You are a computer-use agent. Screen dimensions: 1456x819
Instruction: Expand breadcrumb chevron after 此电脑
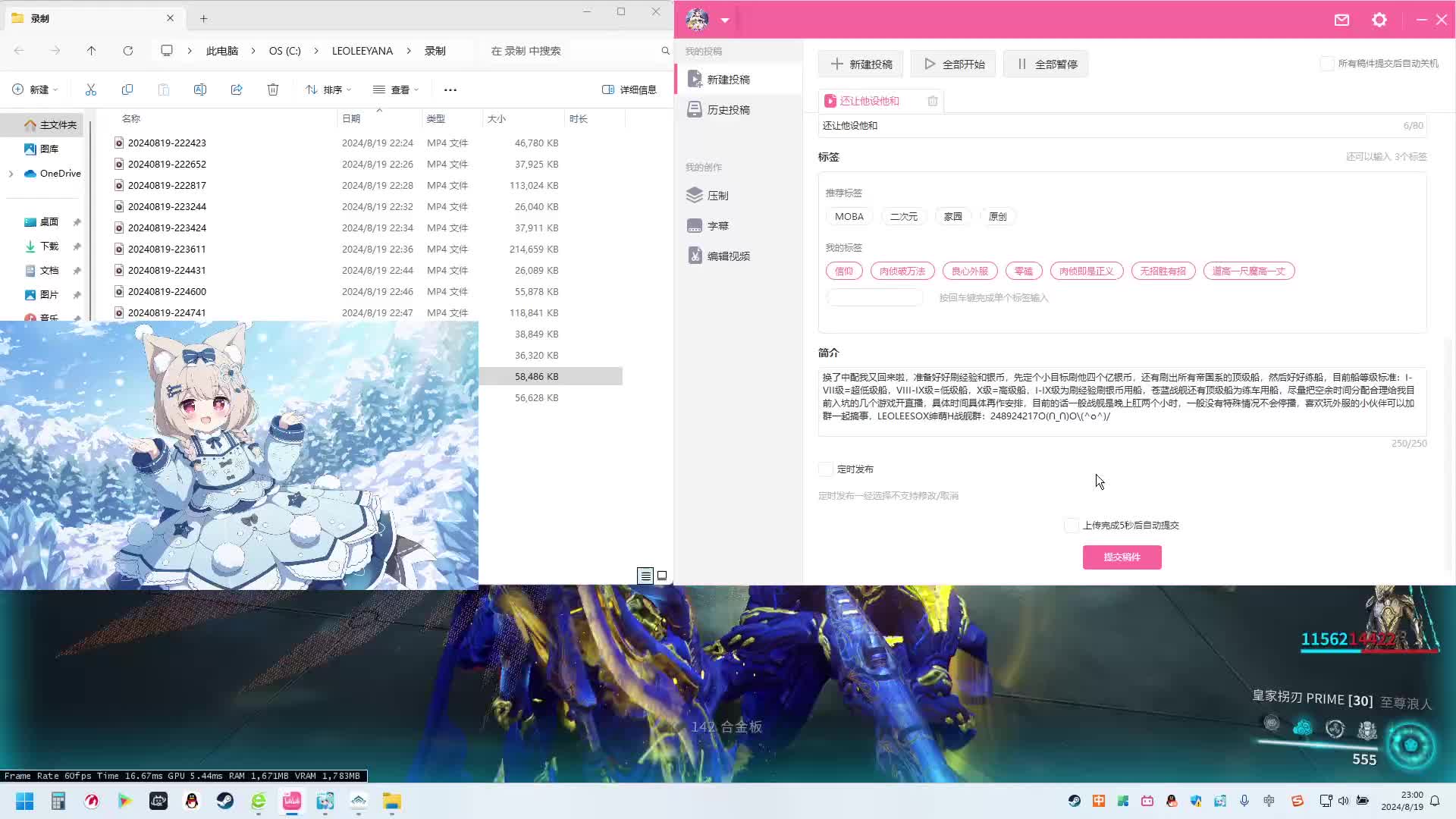[x=253, y=51]
